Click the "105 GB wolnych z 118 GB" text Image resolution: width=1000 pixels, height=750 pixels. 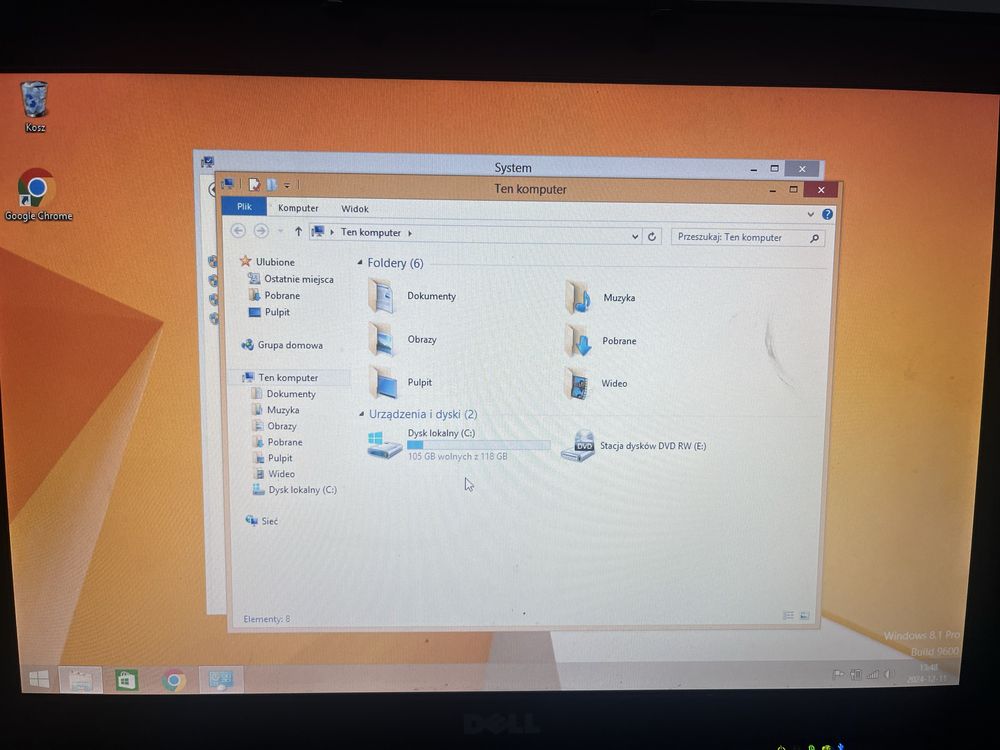(457, 457)
